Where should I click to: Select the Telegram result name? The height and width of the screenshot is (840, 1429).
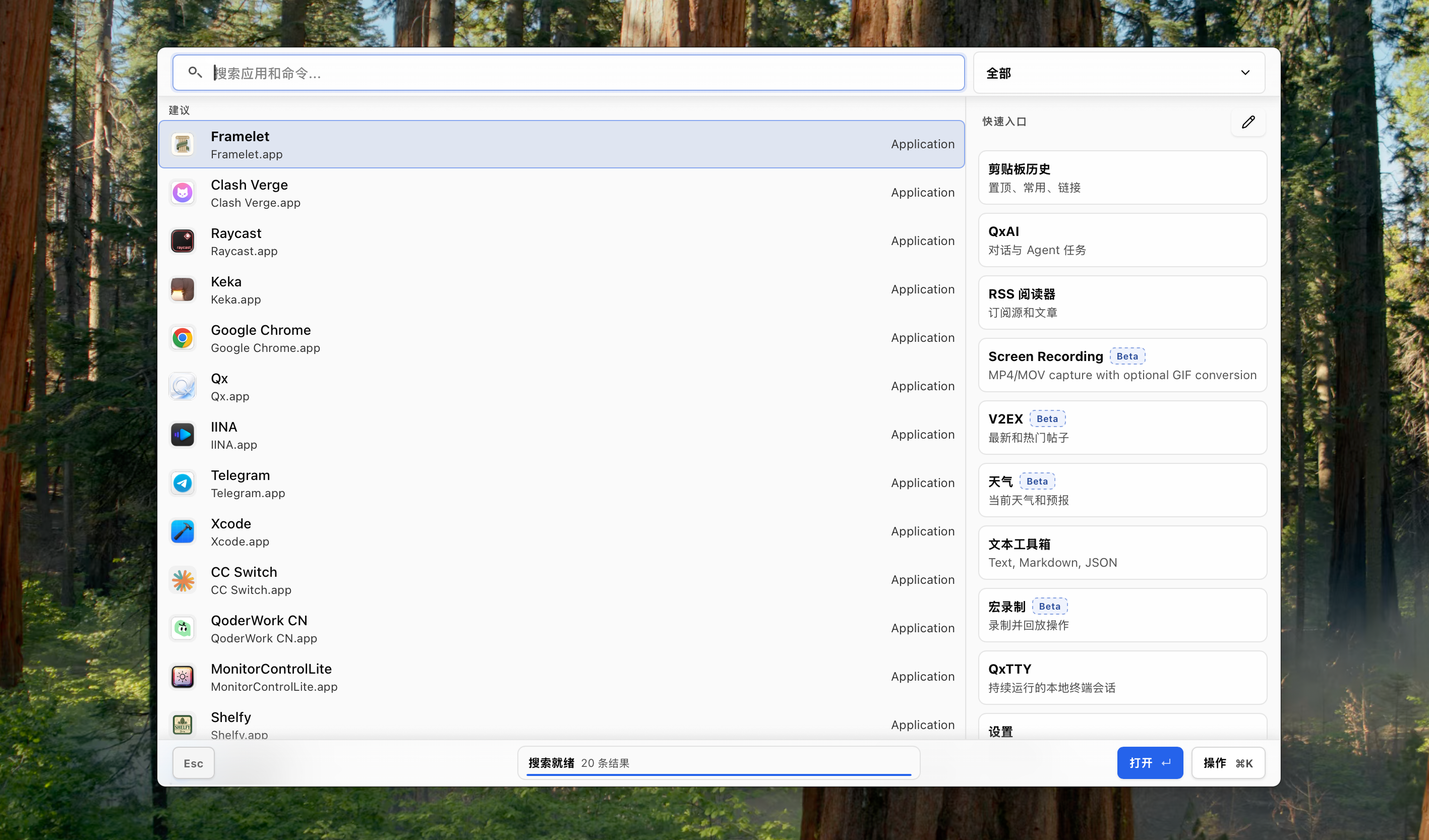(x=241, y=475)
